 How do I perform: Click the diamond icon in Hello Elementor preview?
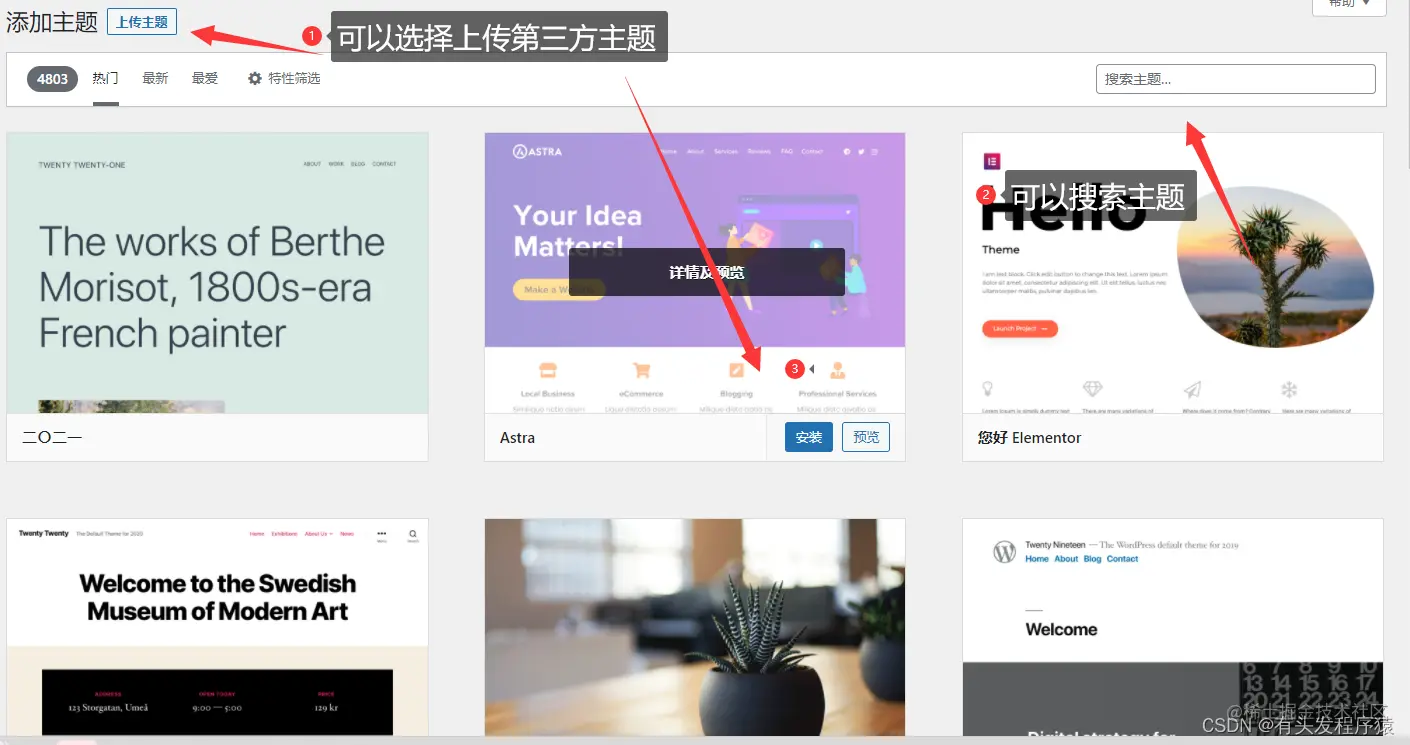(1093, 388)
